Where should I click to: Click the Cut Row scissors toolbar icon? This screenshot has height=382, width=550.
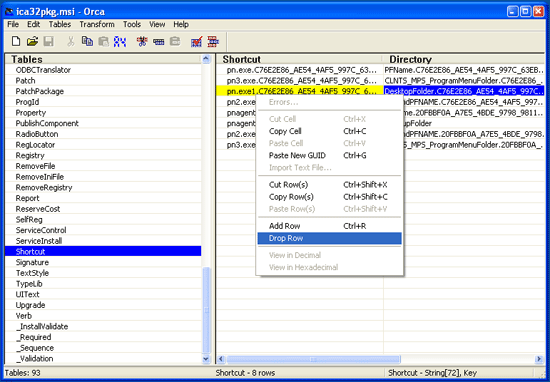pyautogui.click(x=142, y=41)
